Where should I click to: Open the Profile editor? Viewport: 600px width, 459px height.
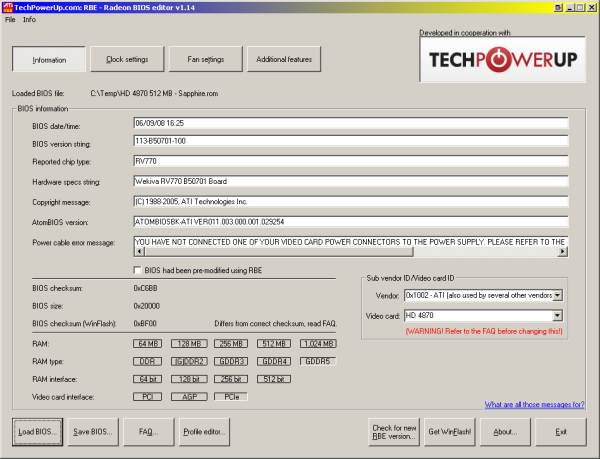click(204, 432)
